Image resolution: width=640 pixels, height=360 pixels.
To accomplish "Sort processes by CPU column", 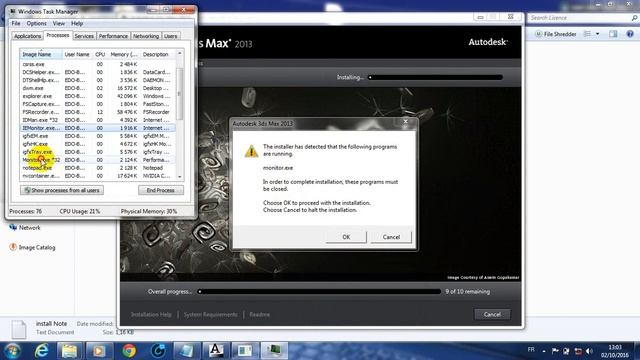I will click(100, 54).
